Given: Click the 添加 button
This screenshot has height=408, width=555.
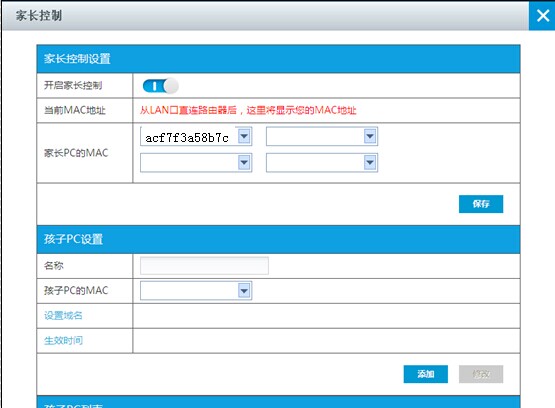Looking at the screenshot, I should click(x=425, y=374).
